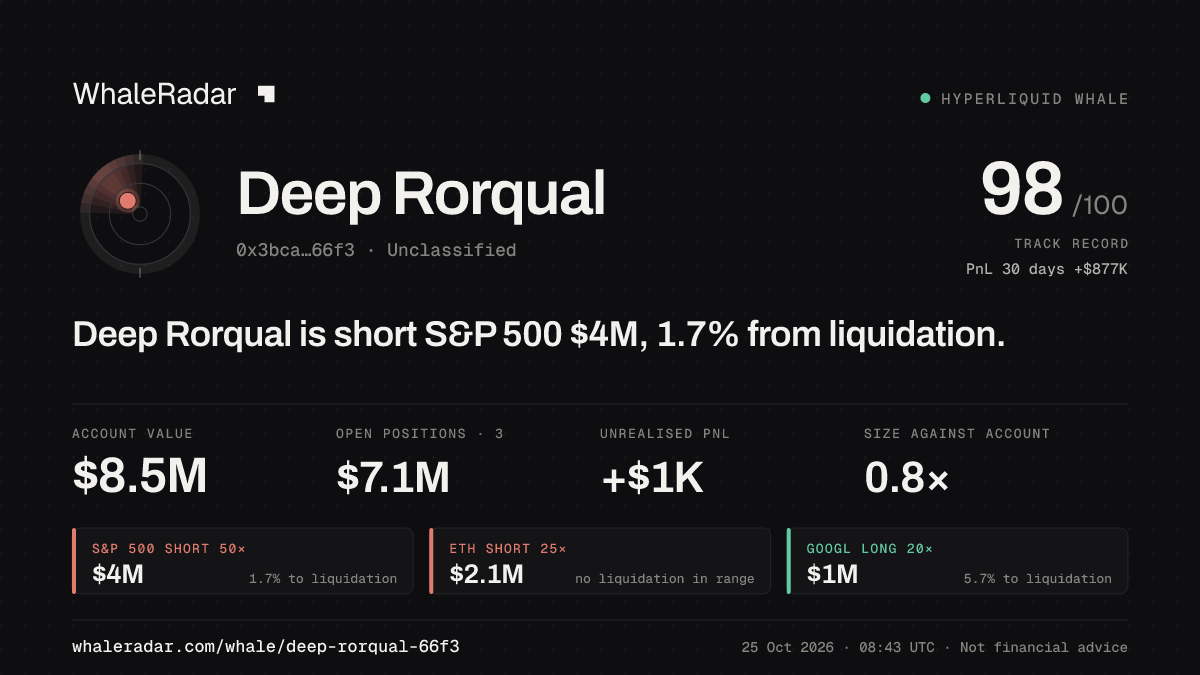This screenshot has height=675, width=1200.
Task: Click the radar avatar graphic
Action: pos(140,213)
